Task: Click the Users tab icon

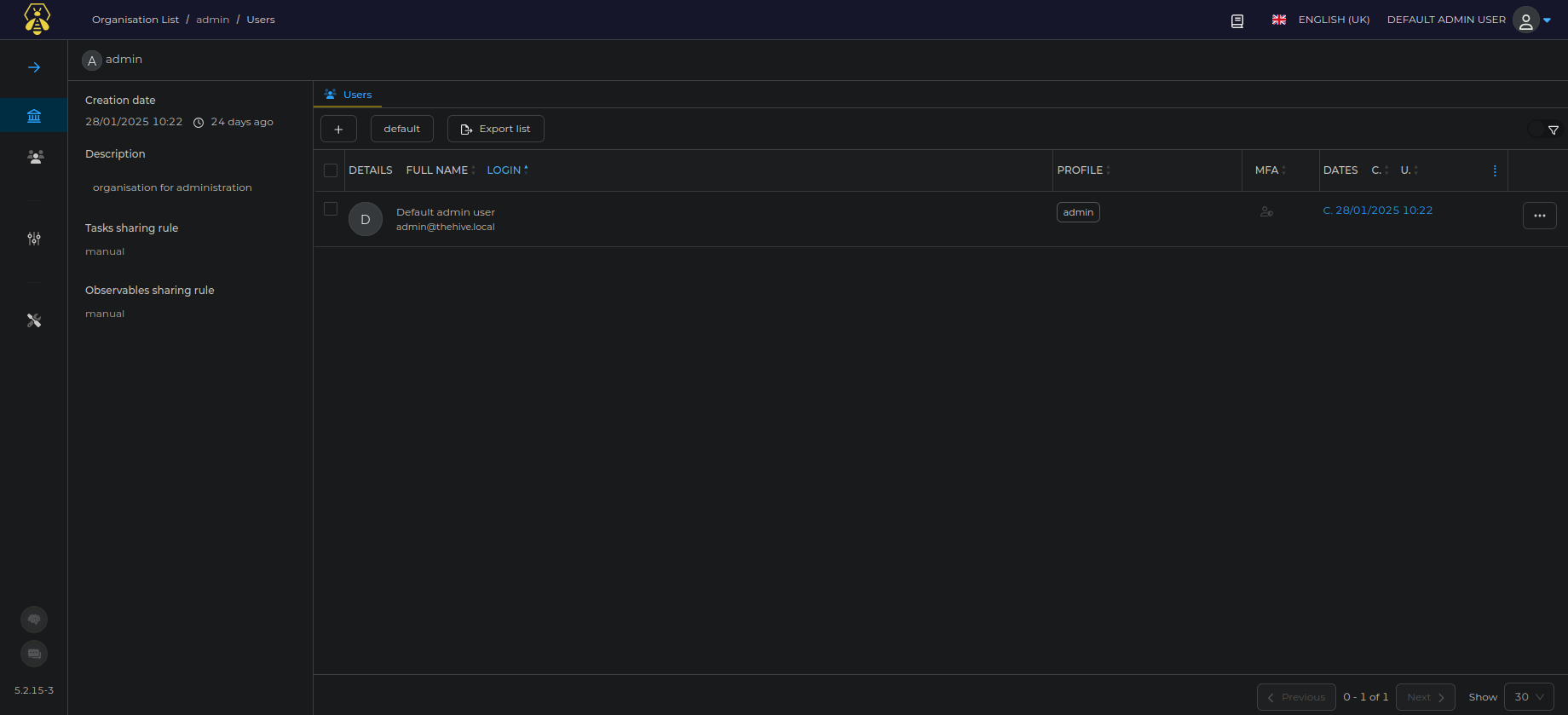Action: coord(330,95)
